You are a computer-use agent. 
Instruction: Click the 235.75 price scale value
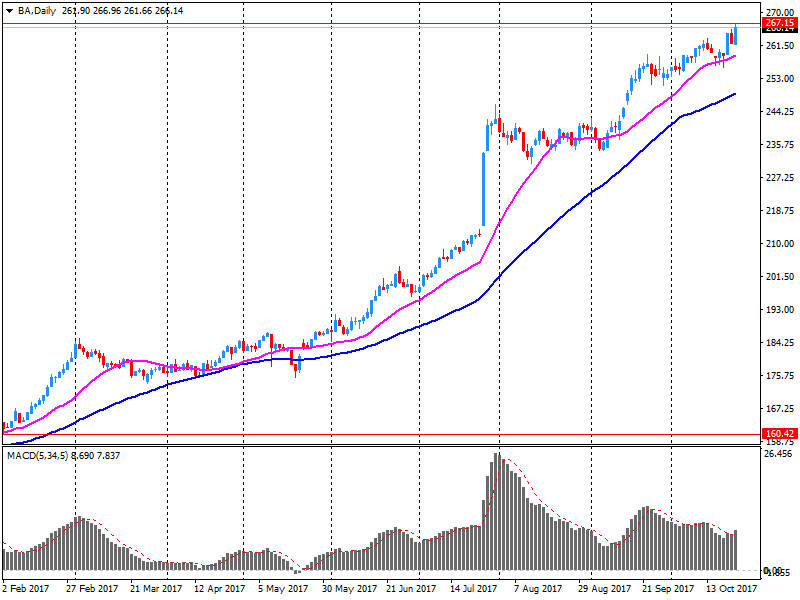tap(780, 144)
